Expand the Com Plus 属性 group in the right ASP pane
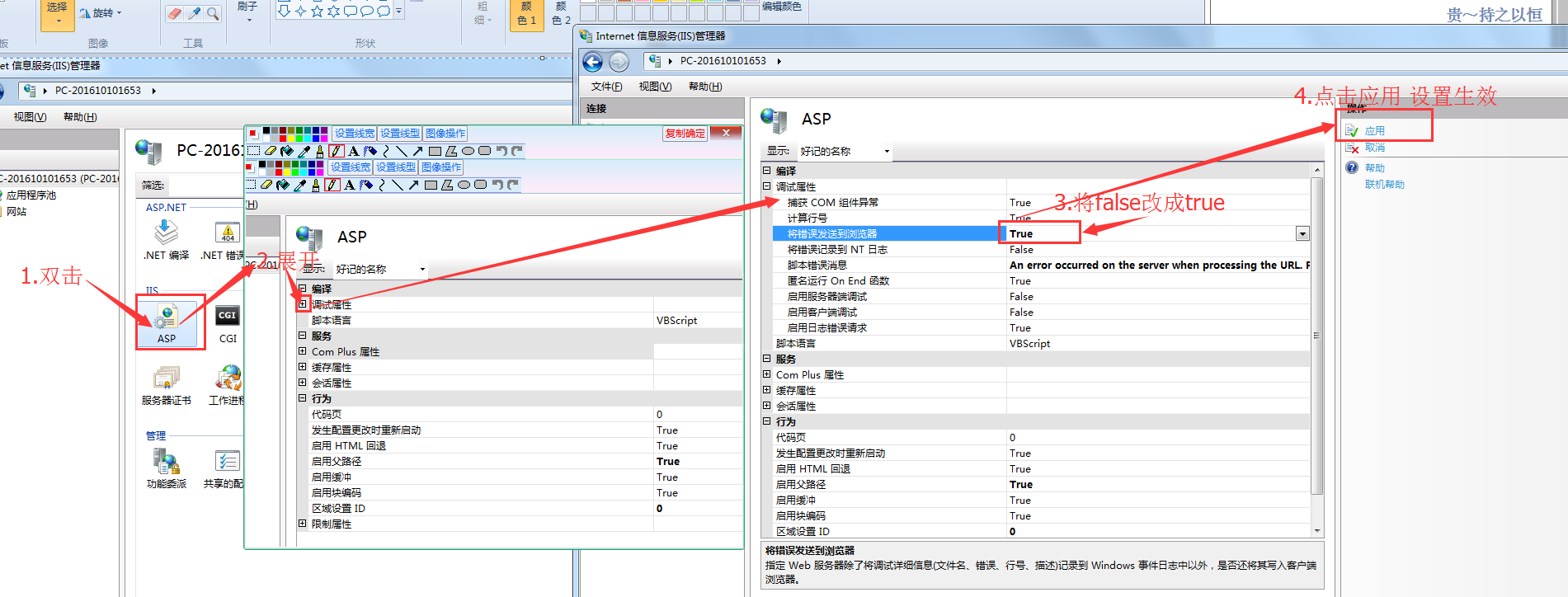The image size is (1568, 597). [x=767, y=374]
